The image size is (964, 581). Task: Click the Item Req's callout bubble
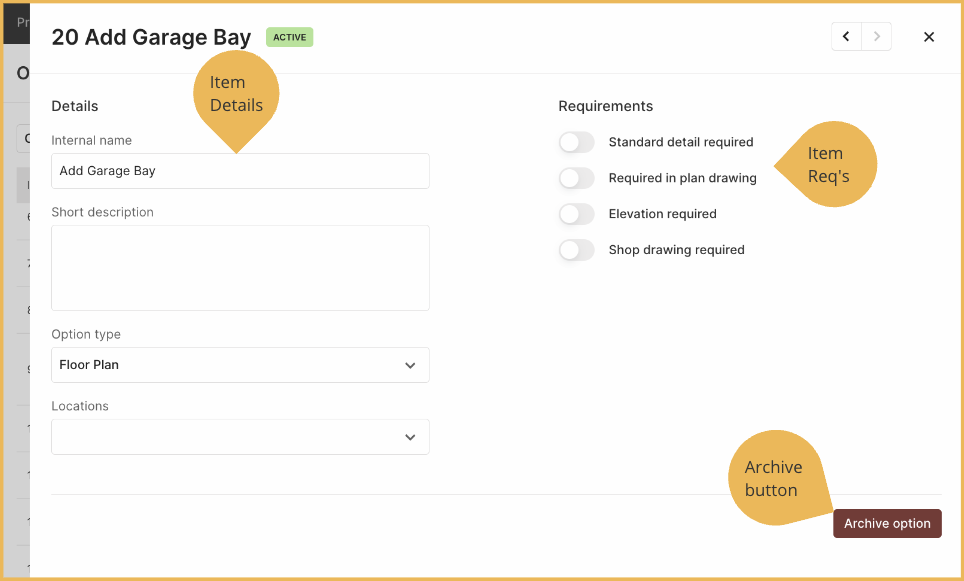click(x=830, y=164)
